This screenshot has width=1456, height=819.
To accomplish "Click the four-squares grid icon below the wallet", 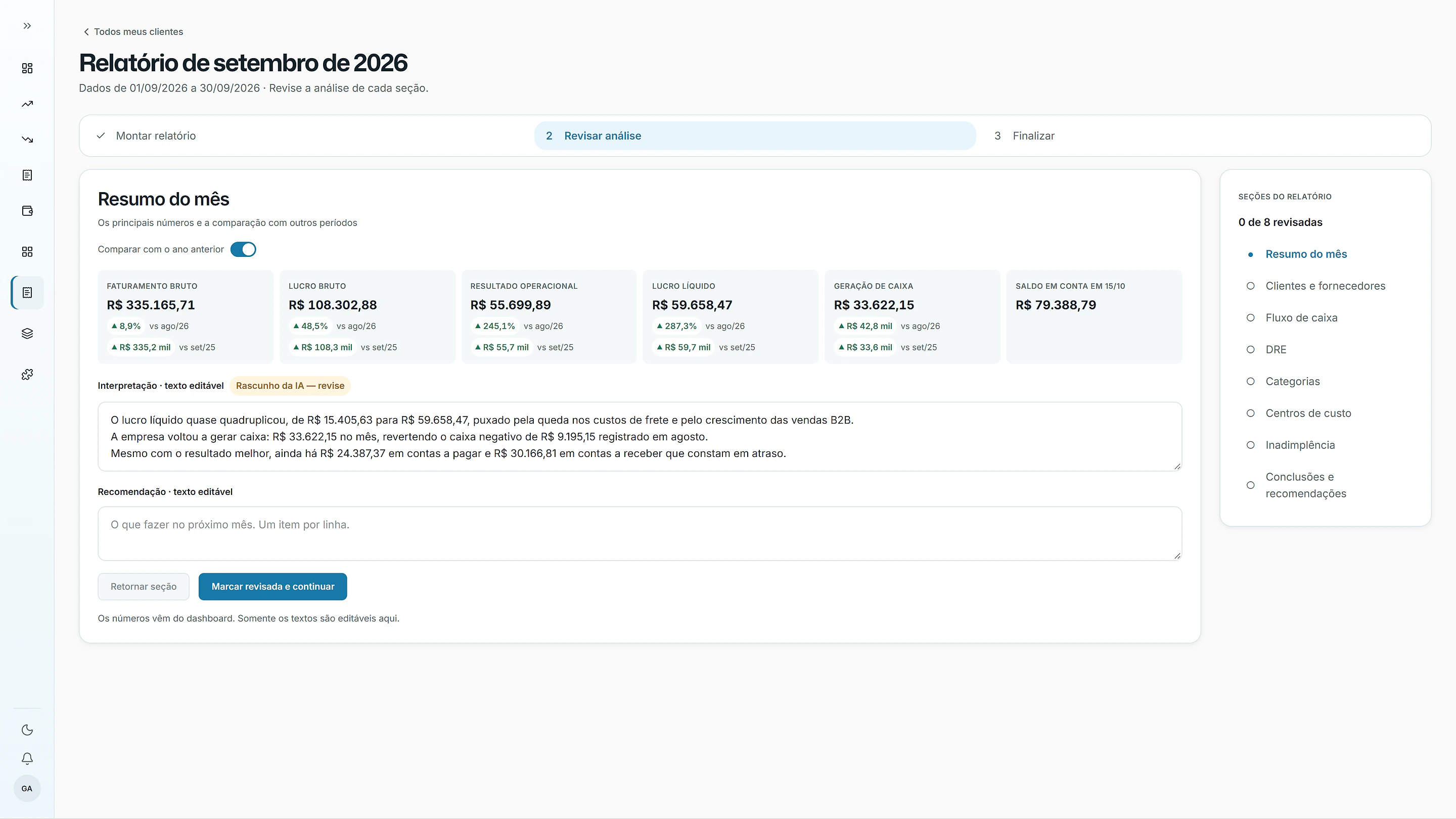I will click(27, 252).
